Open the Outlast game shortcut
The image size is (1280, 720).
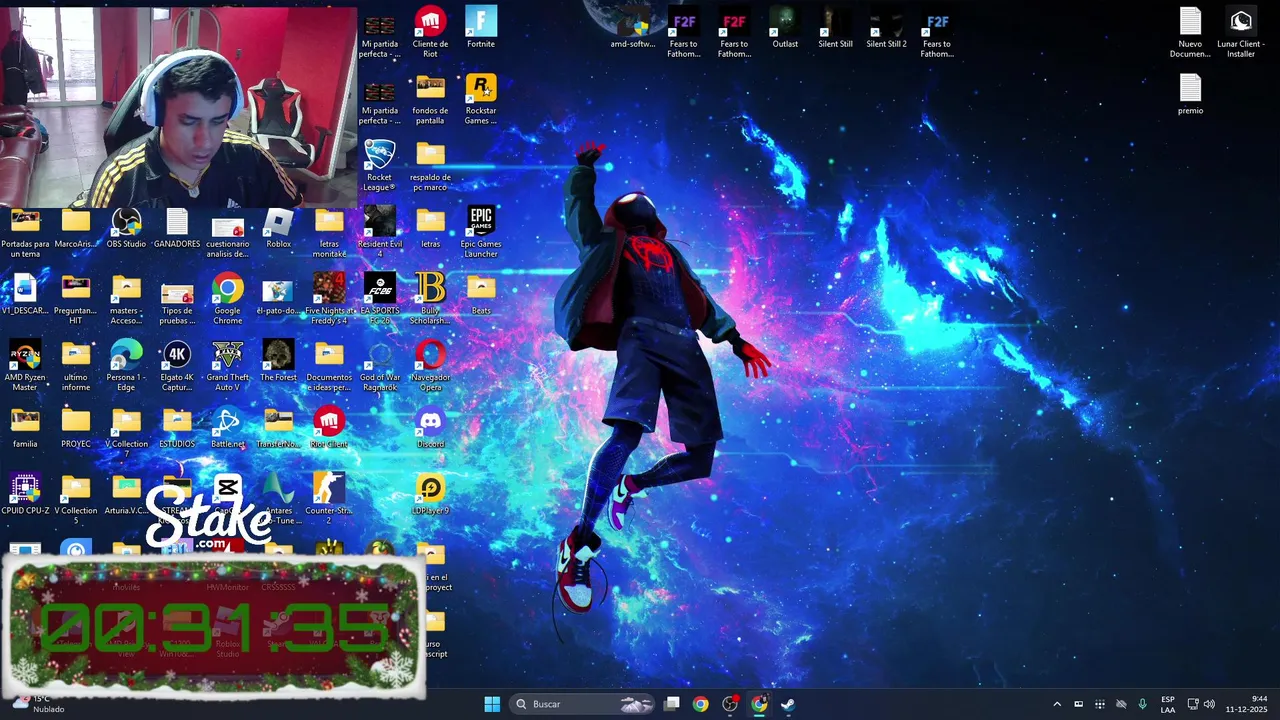click(785, 27)
